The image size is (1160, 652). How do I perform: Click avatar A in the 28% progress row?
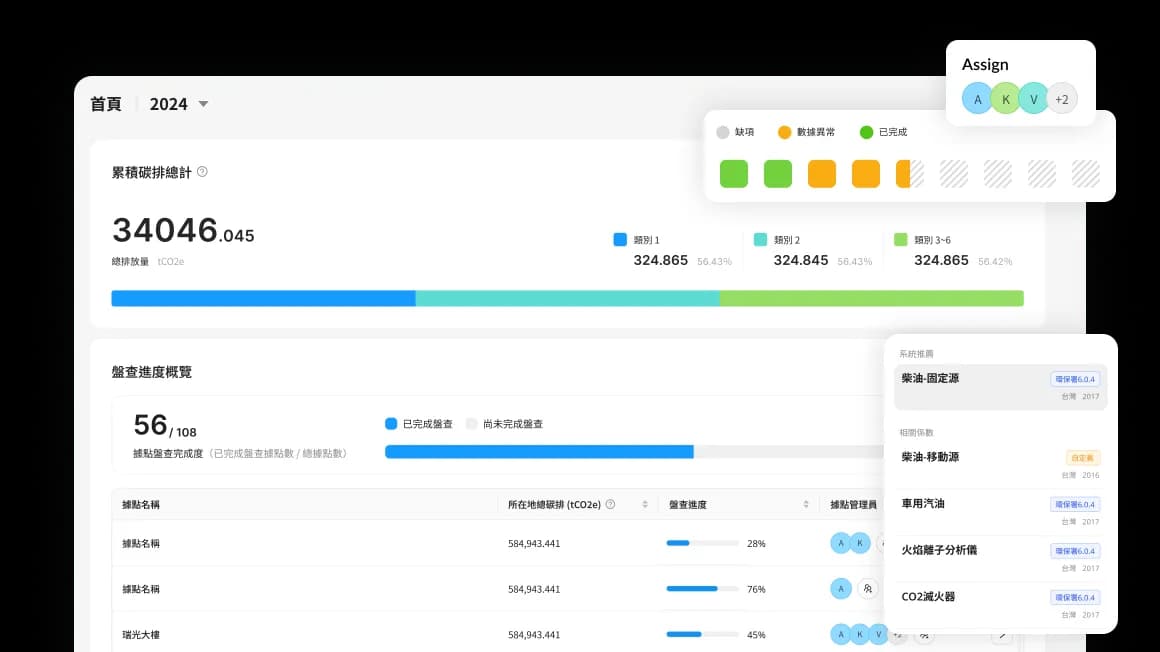click(841, 543)
